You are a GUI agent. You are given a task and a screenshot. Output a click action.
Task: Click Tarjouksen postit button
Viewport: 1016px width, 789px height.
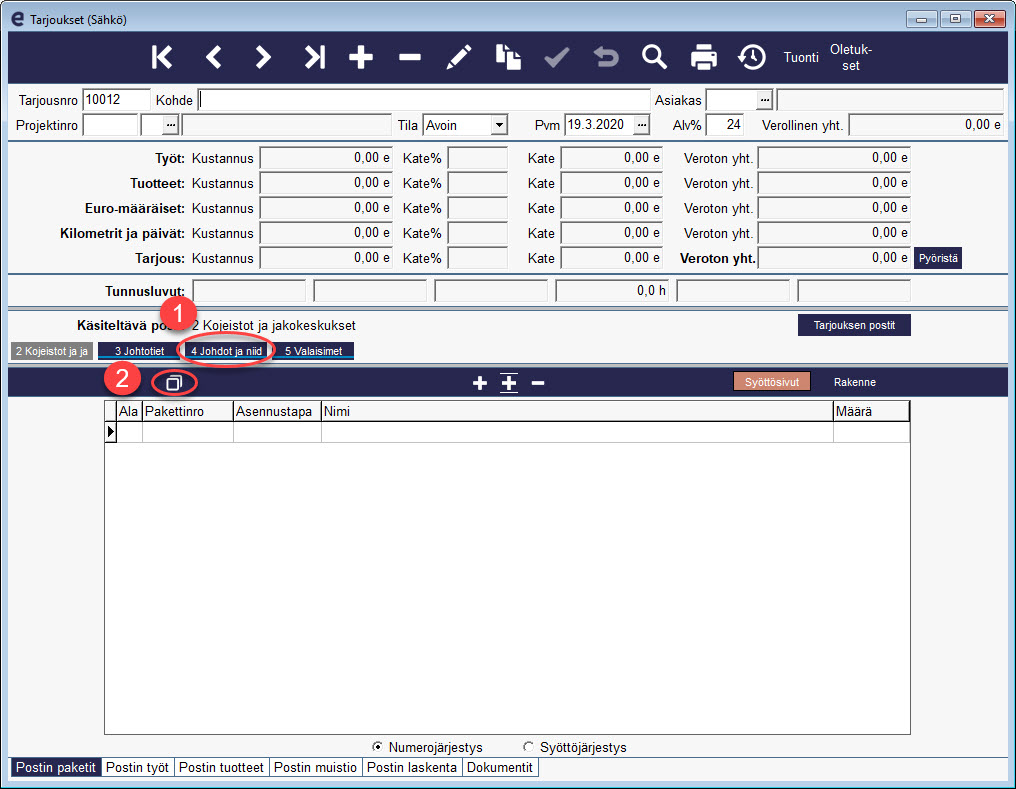854,325
